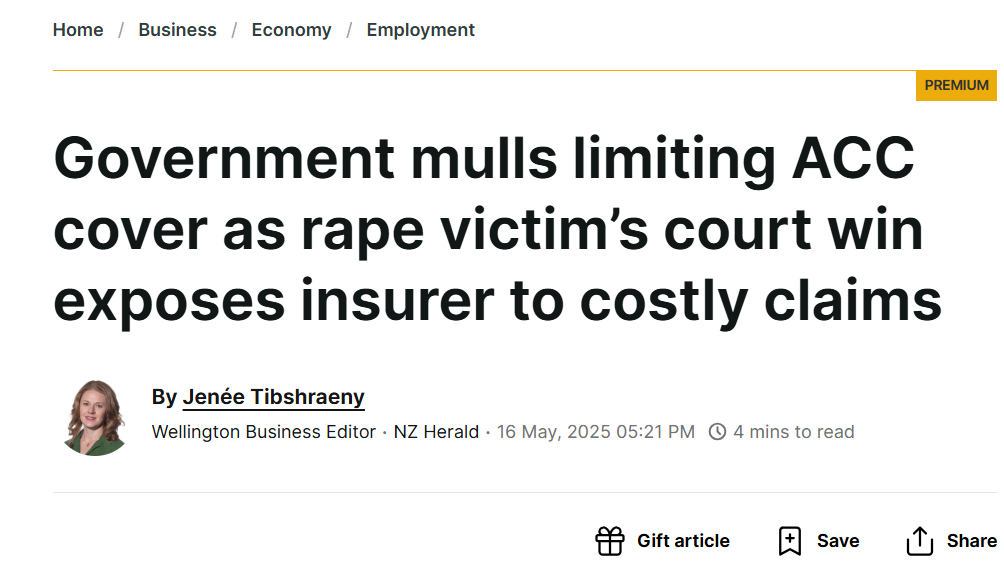The height and width of the screenshot is (565, 1004).
Task: Click the author's profile photo
Action: (95, 418)
